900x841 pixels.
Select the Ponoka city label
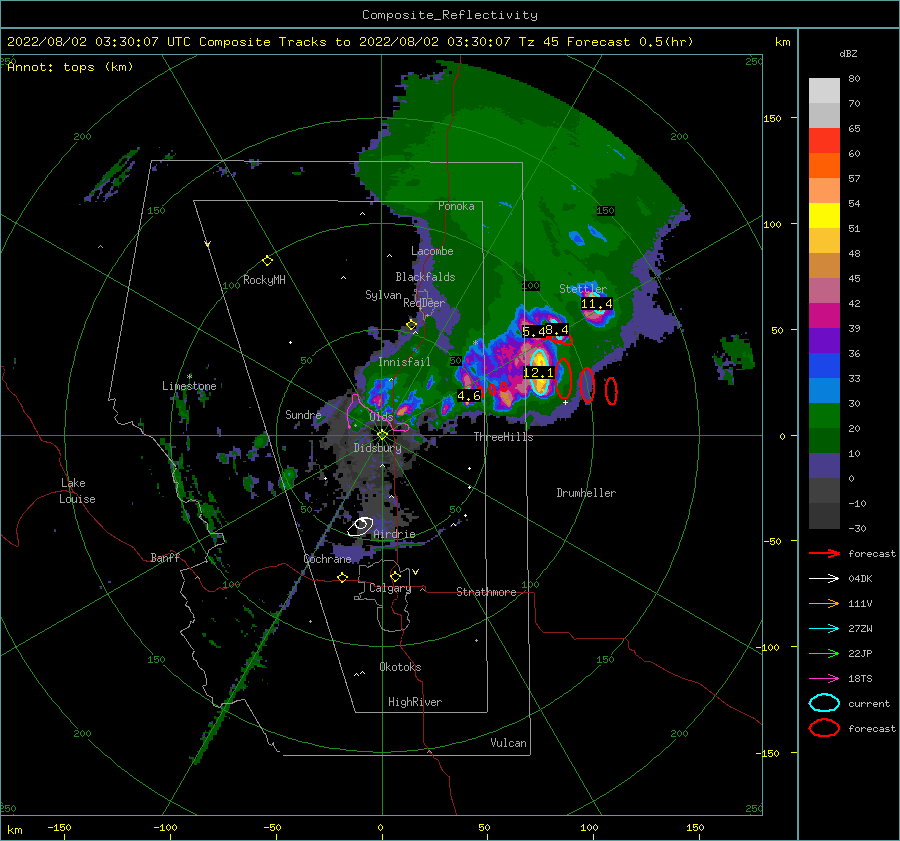click(x=456, y=206)
